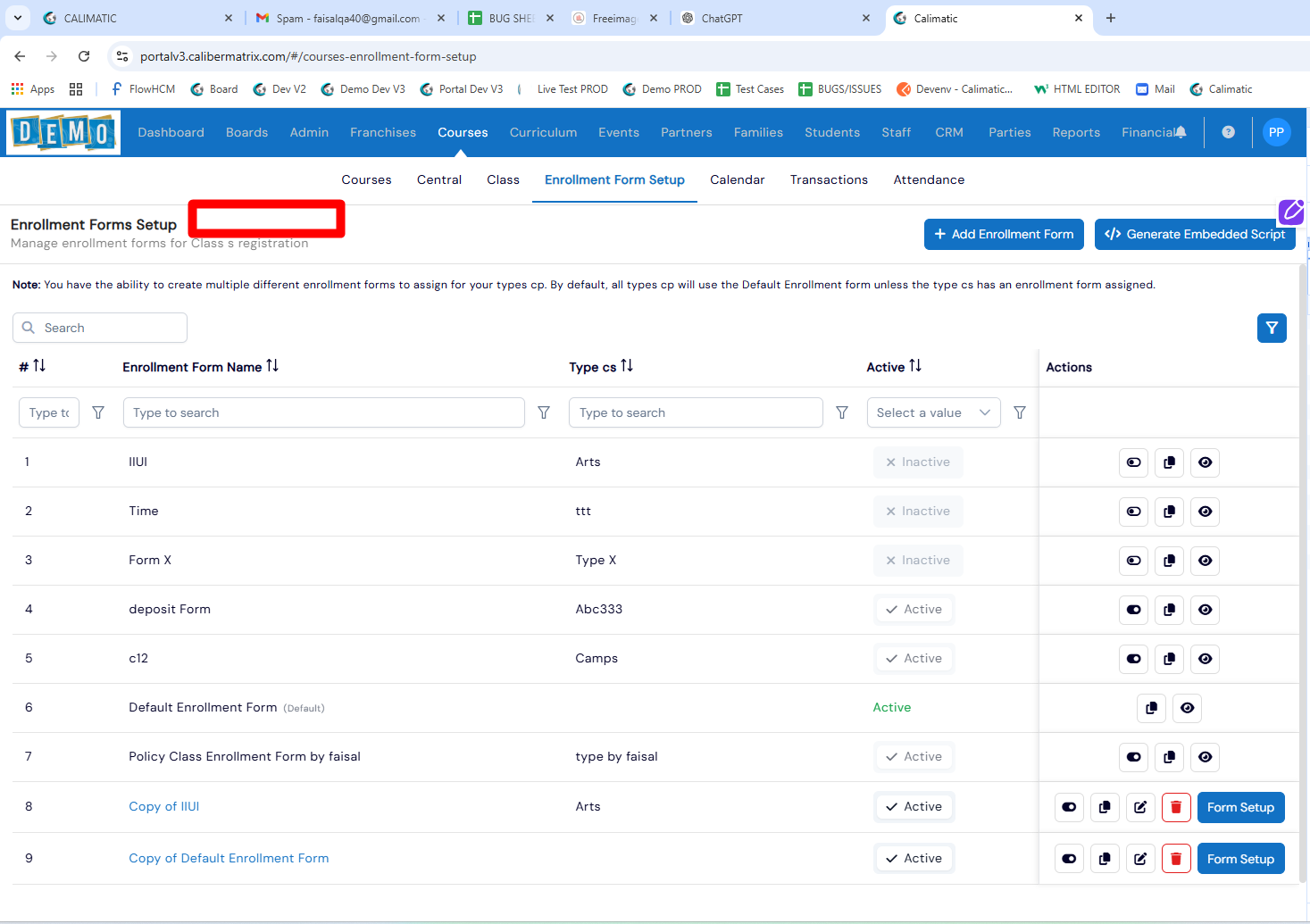Focus the Search input field

100,328
